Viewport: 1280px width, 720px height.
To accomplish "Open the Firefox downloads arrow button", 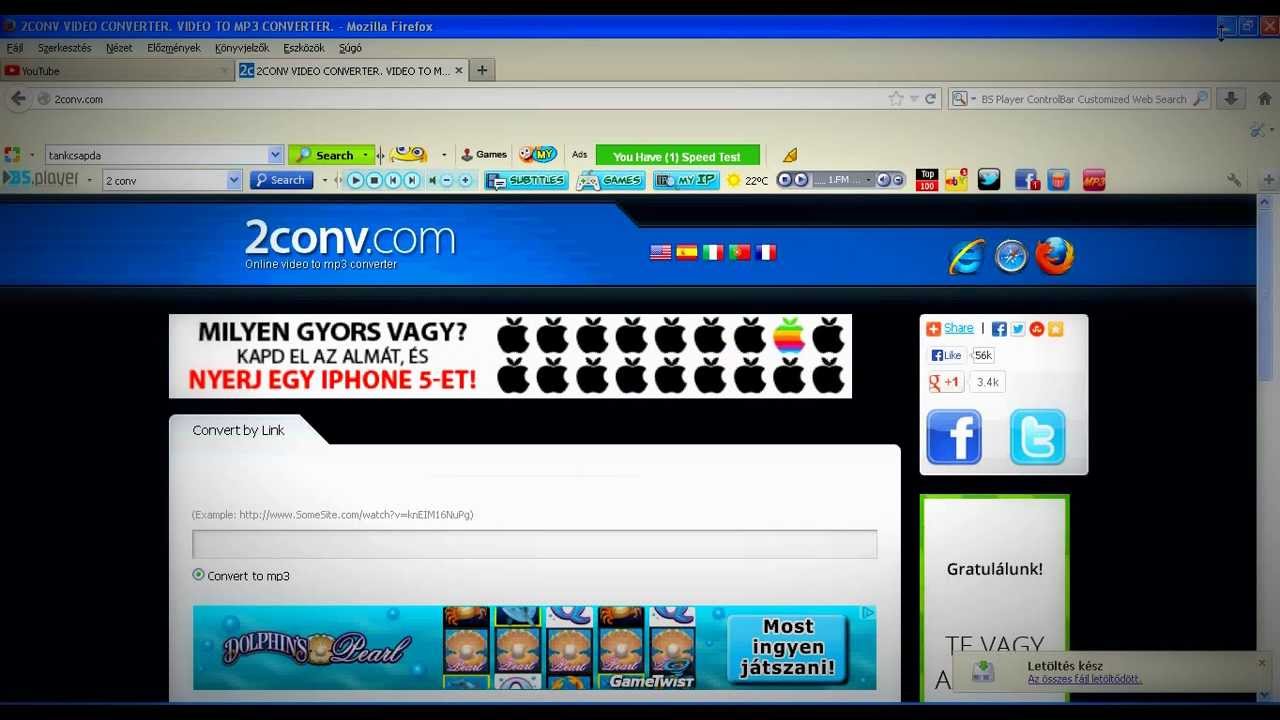I will point(1232,98).
